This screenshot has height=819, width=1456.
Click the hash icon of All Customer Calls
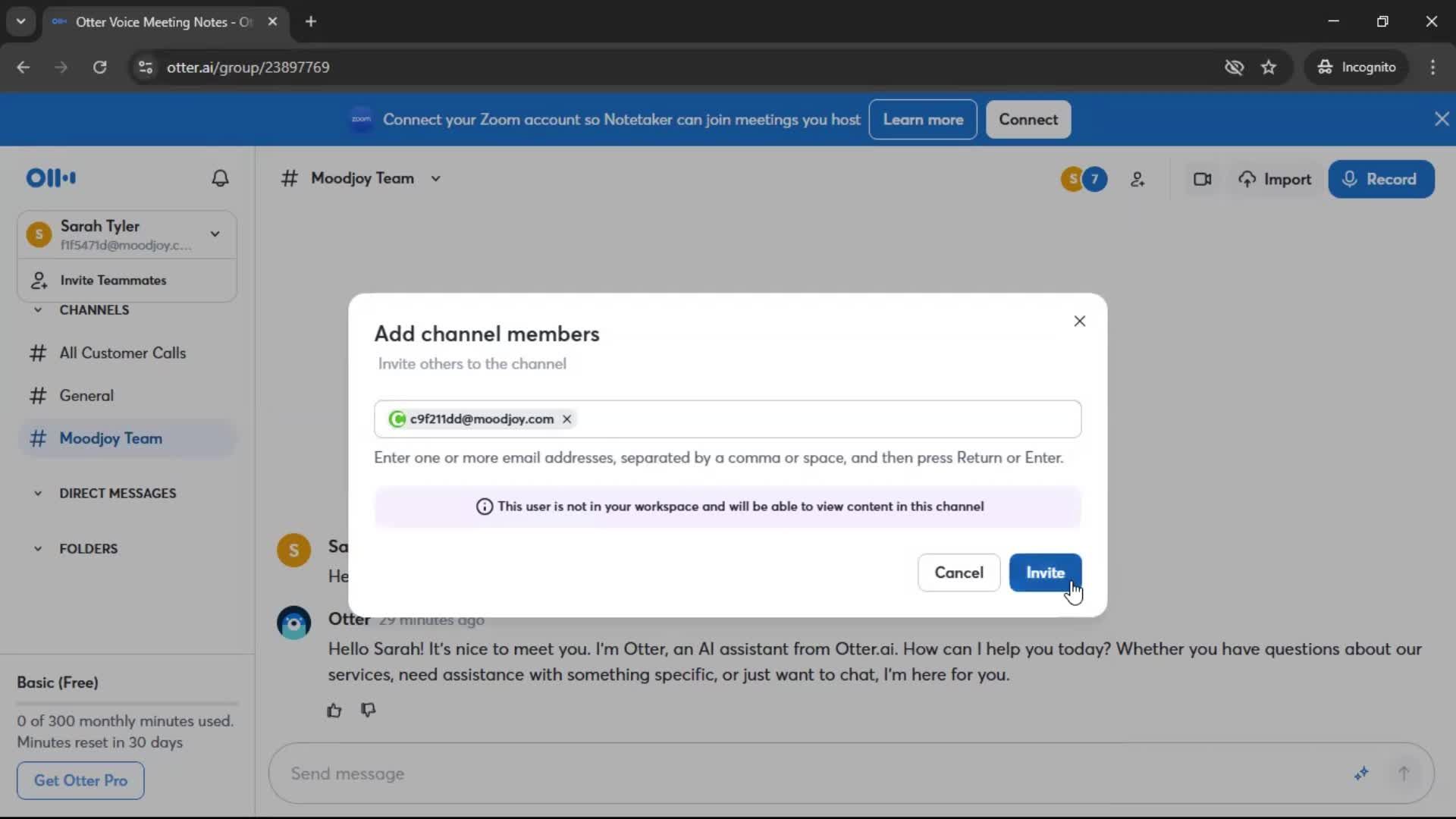[x=37, y=353]
